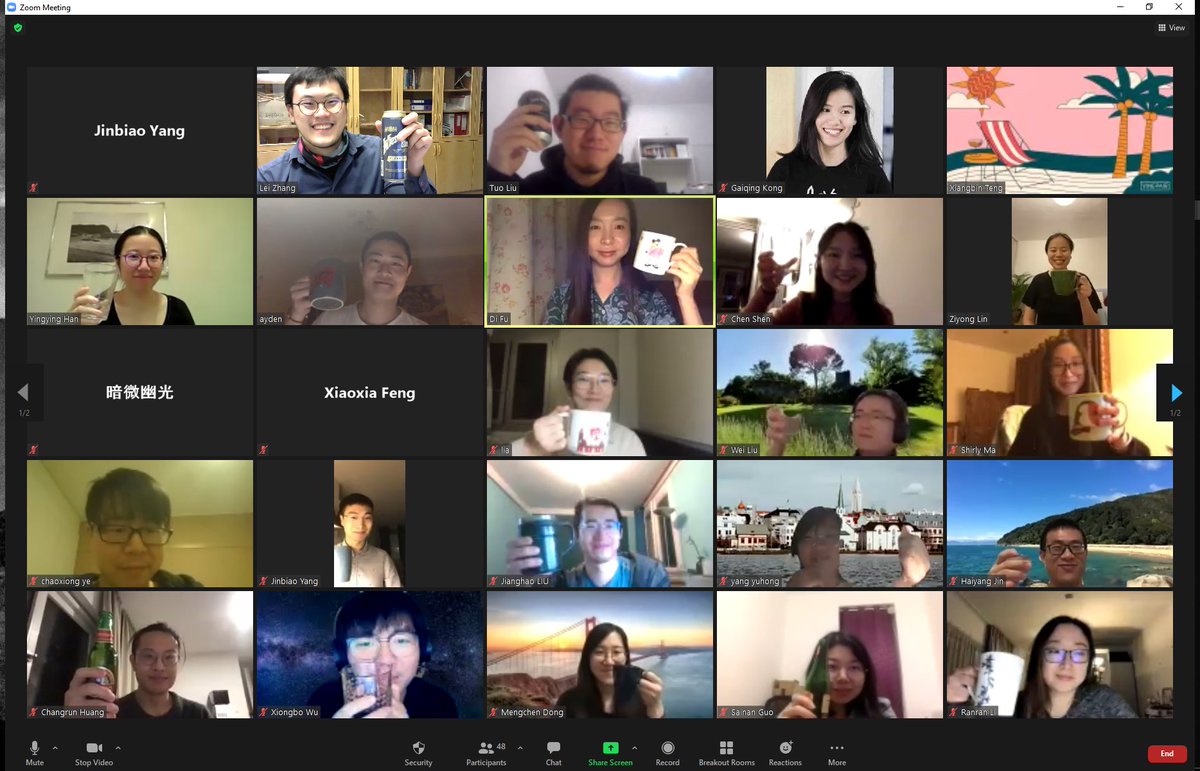Screen dimensions: 1200x771
Task: Go to next gallery page arrow
Action: [1176, 393]
